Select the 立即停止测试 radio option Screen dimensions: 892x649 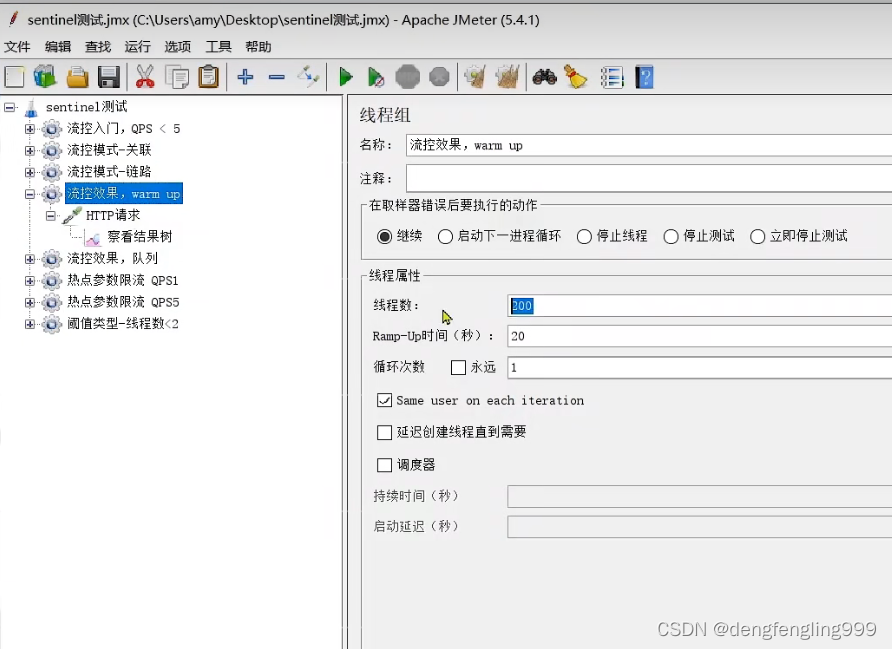pos(758,236)
